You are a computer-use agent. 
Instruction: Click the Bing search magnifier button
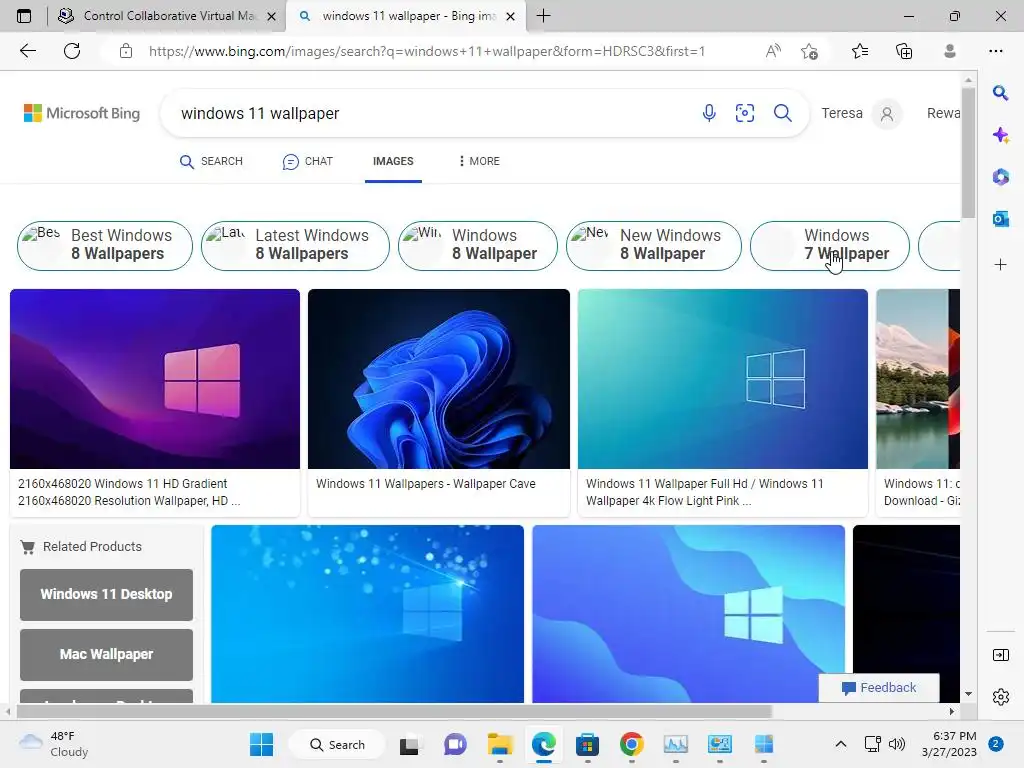tap(782, 113)
